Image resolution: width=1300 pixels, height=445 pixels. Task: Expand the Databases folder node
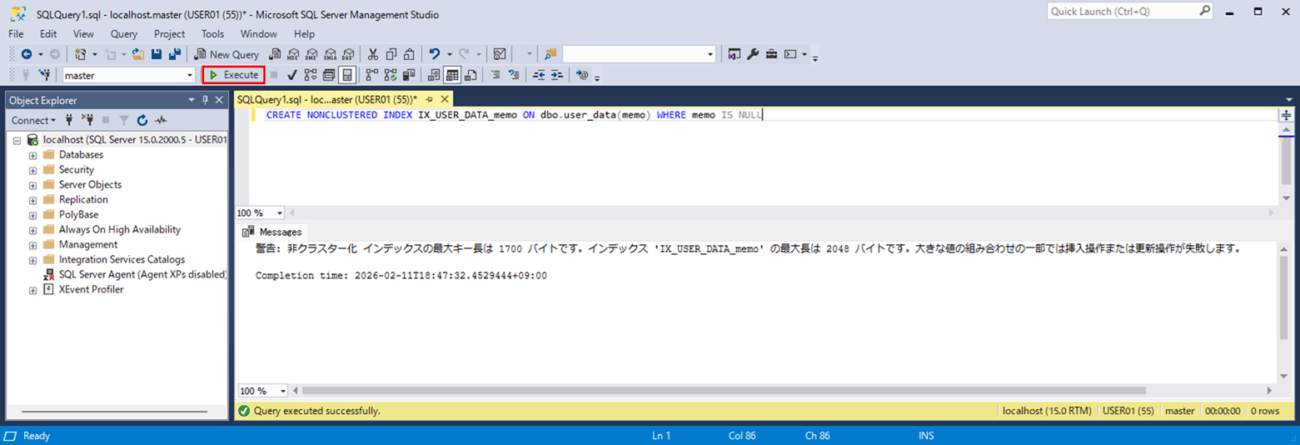click(33, 155)
